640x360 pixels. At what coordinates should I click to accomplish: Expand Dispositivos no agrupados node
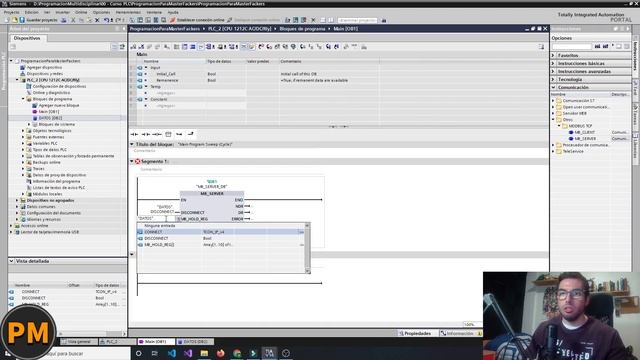(17, 200)
